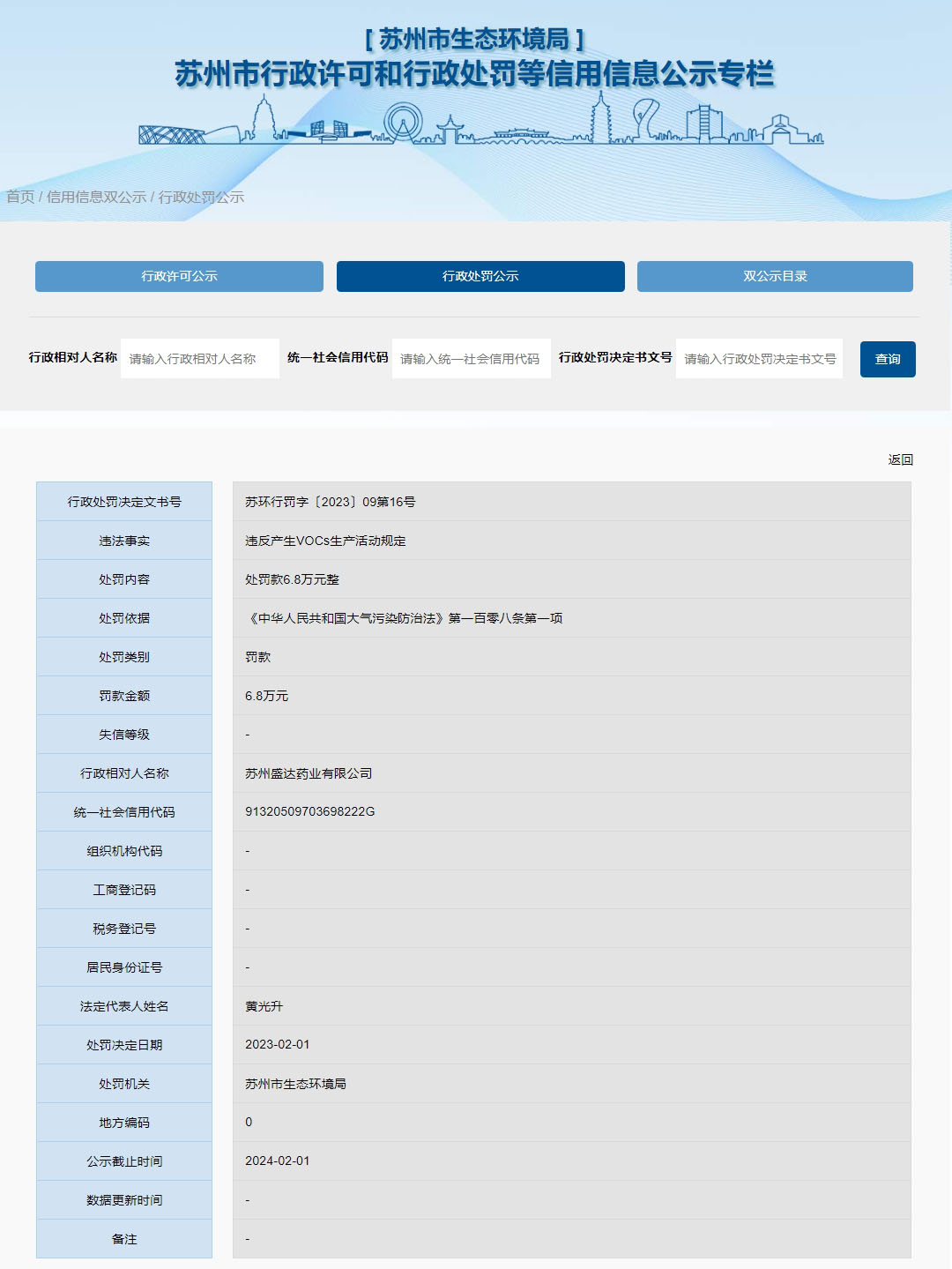
Task: Focus the 行政相对人名称 input field
Action: pyautogui.click(x=200, y=359)
